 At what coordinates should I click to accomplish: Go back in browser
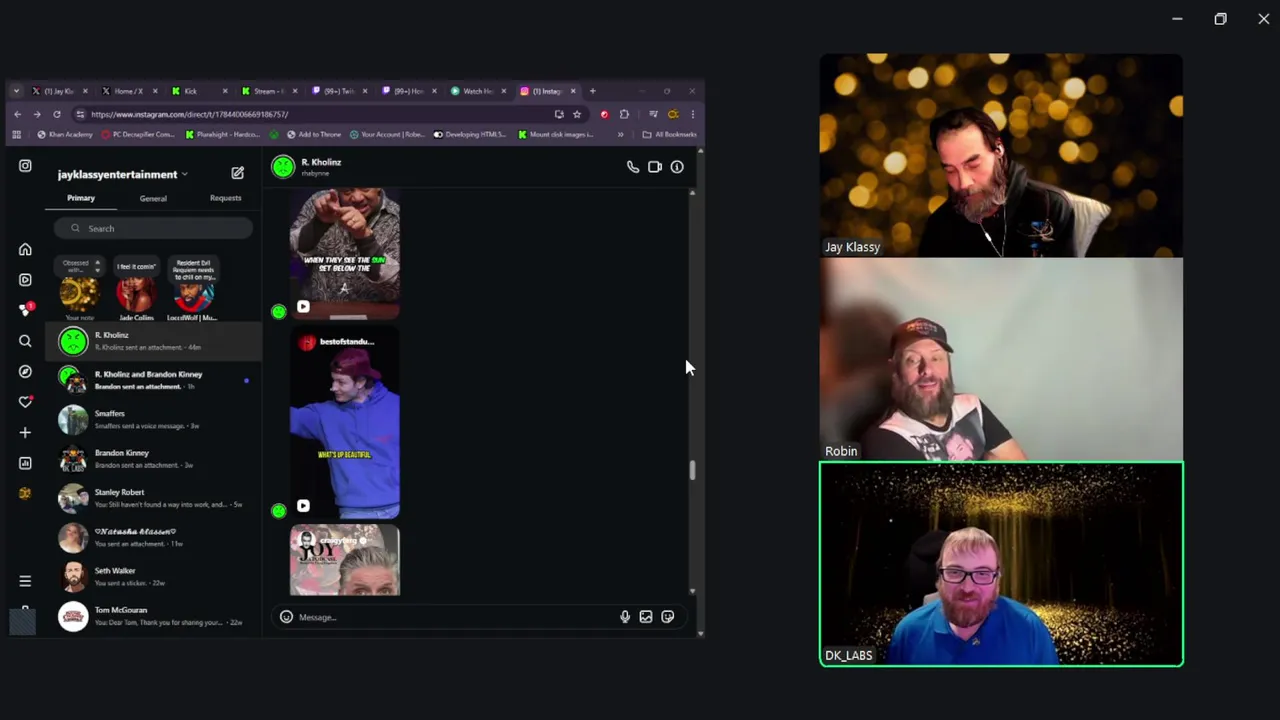click(x=17, y=114)
